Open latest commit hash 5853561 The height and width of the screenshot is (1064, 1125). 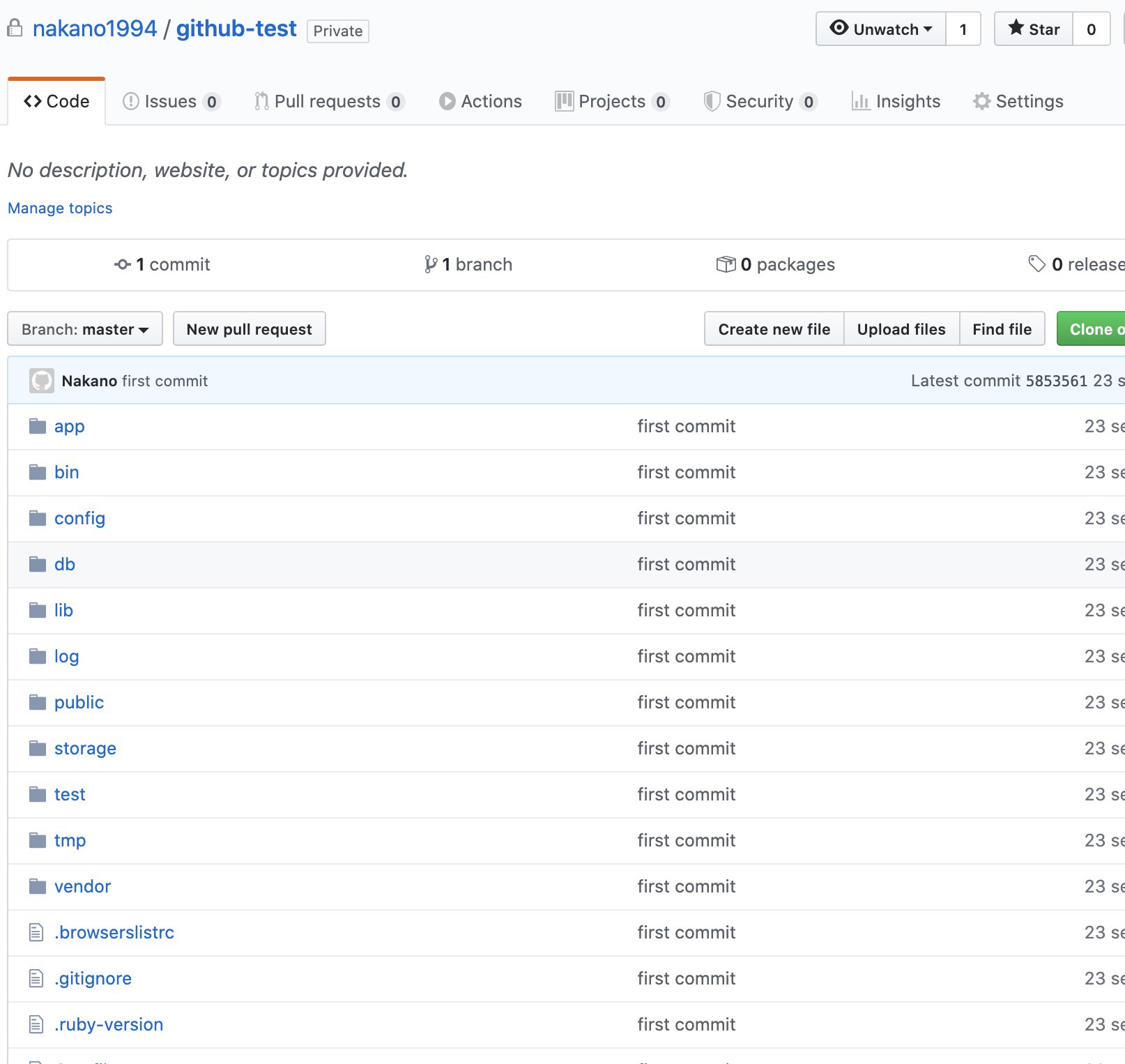[1057, 381]
